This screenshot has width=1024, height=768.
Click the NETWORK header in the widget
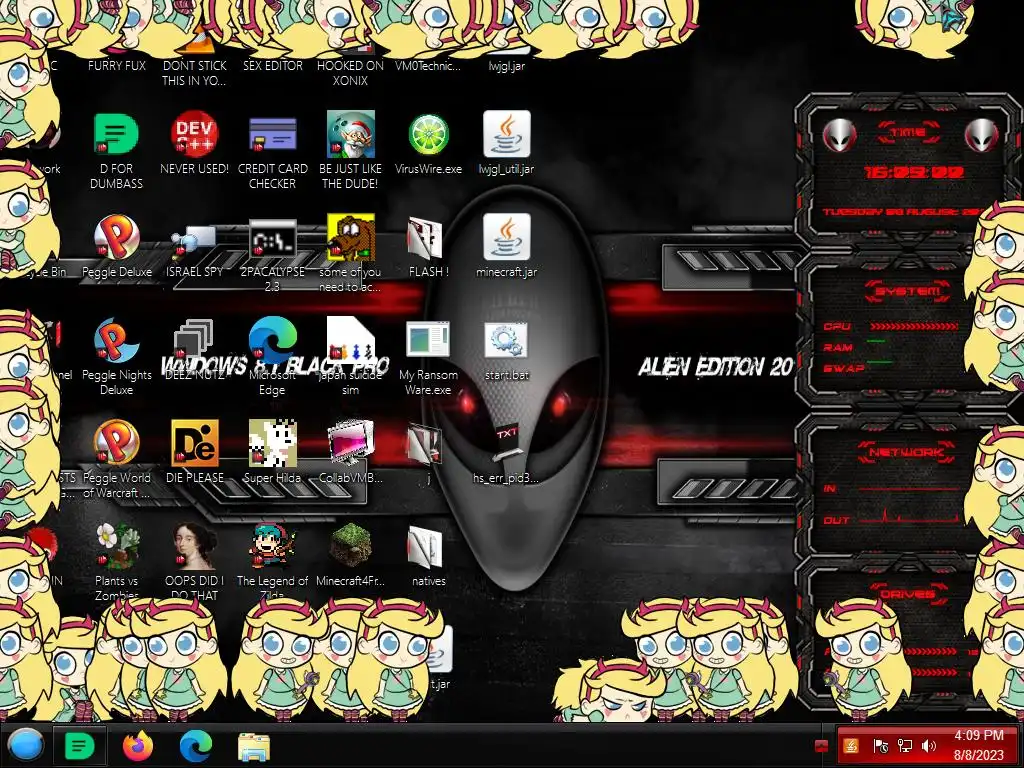point(906,452)
